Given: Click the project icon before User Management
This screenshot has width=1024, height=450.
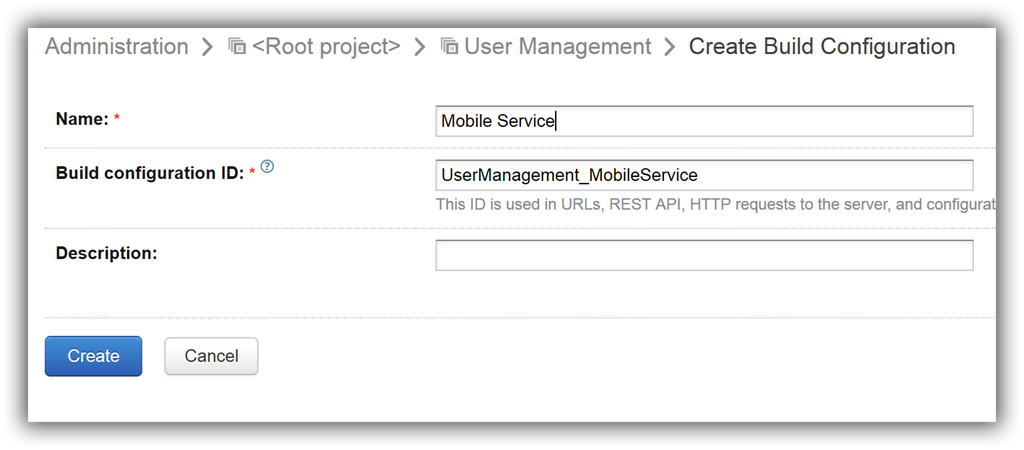Looking at the screenshot, I should tap(449, 46).
